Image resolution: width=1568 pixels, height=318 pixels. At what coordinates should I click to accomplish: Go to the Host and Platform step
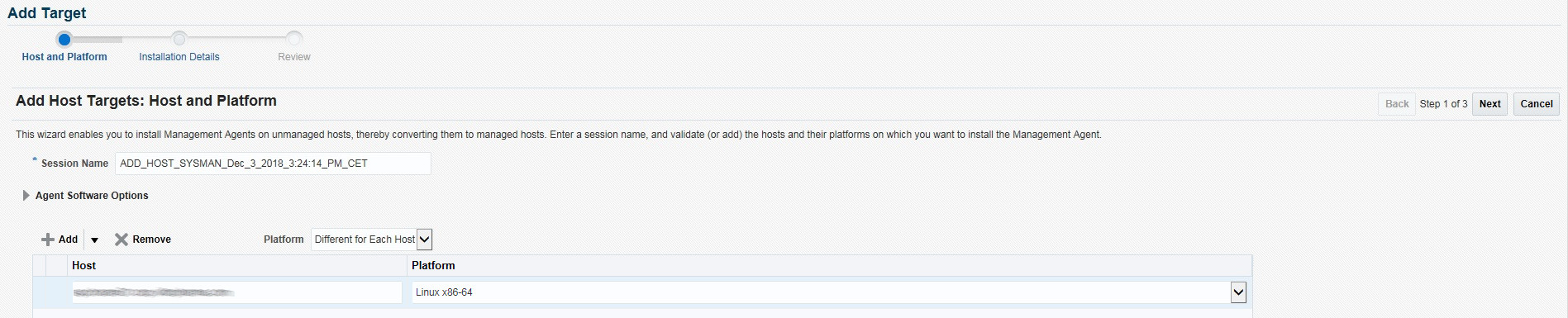[64, 57]
